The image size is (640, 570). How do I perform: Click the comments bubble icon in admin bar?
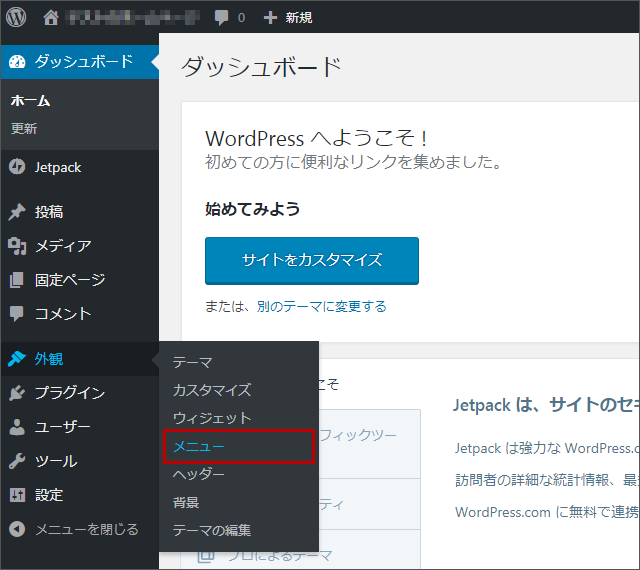(221, 18)
